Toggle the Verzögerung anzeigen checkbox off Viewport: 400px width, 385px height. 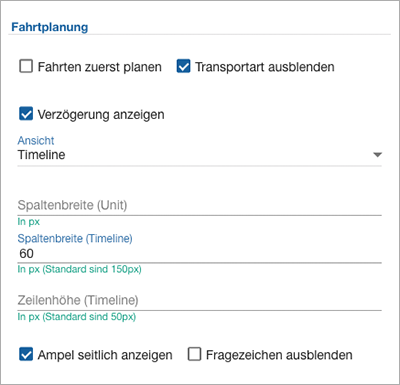pos(26,114)
